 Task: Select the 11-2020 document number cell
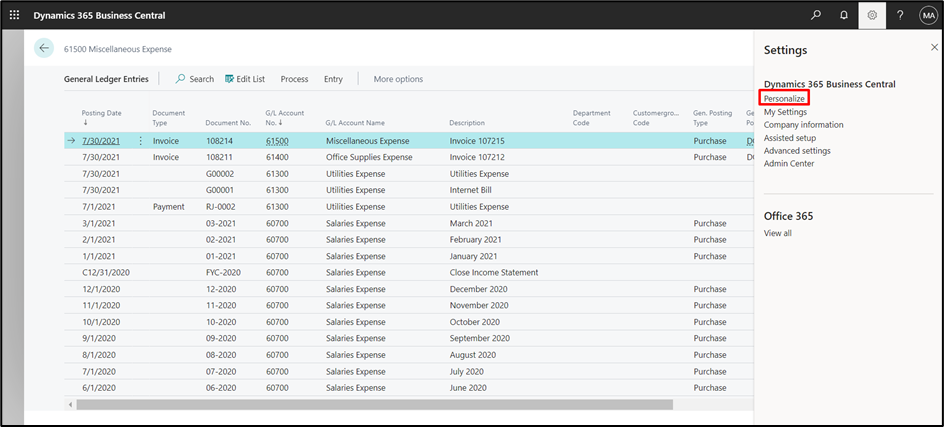tap(221, 305)
